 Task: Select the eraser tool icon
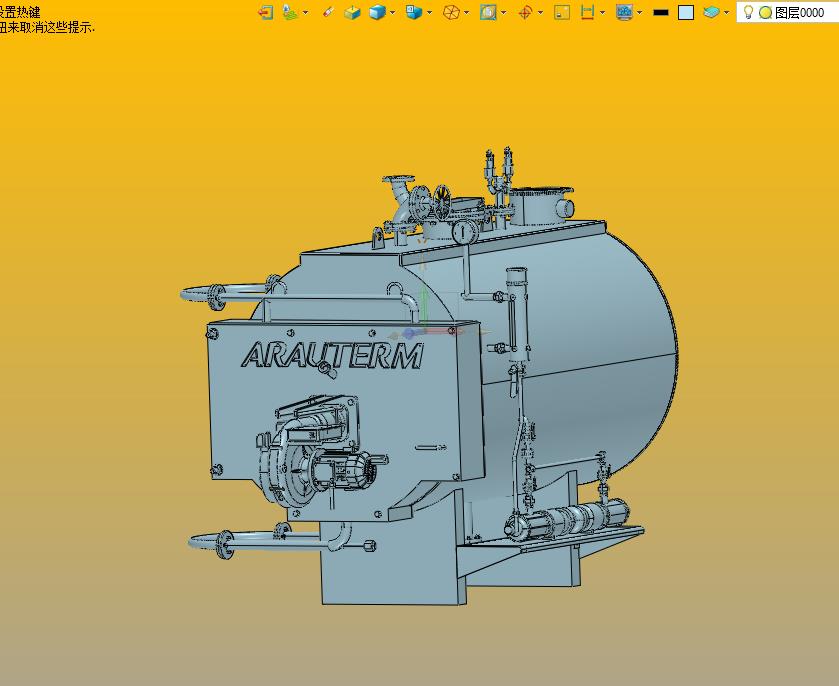[329, 12]
